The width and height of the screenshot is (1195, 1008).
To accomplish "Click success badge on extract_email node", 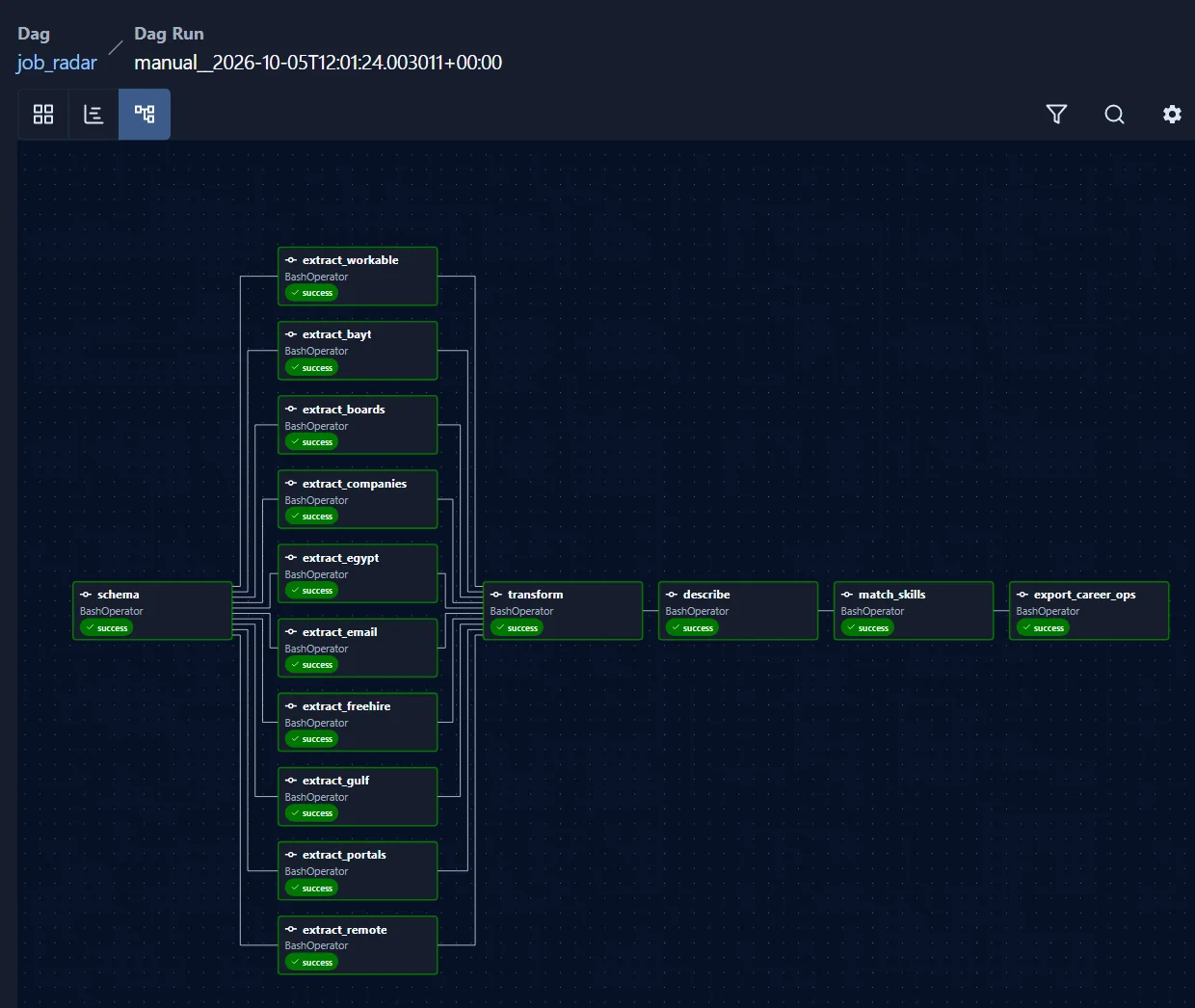I will pyautogui.click(x=311, y=665).
